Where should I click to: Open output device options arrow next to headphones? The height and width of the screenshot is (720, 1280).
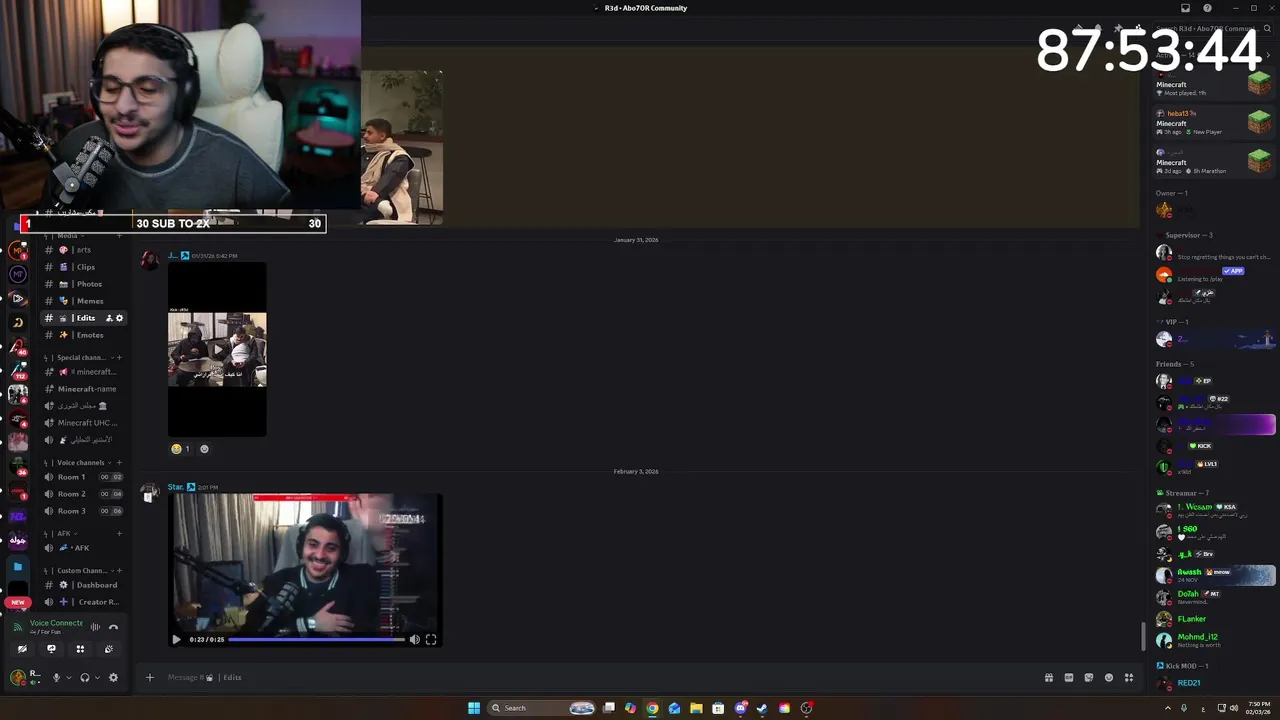(97, 677)
